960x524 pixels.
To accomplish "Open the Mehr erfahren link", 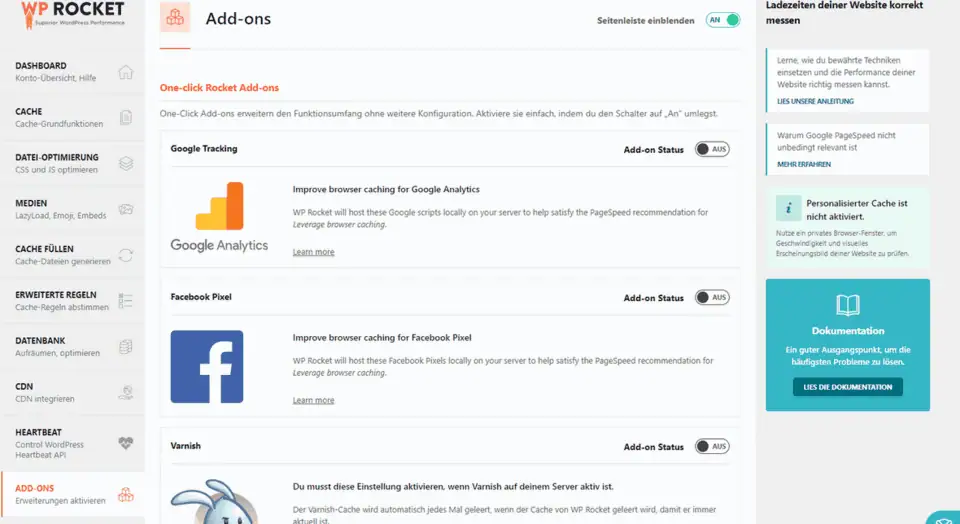I will (804, 164).
